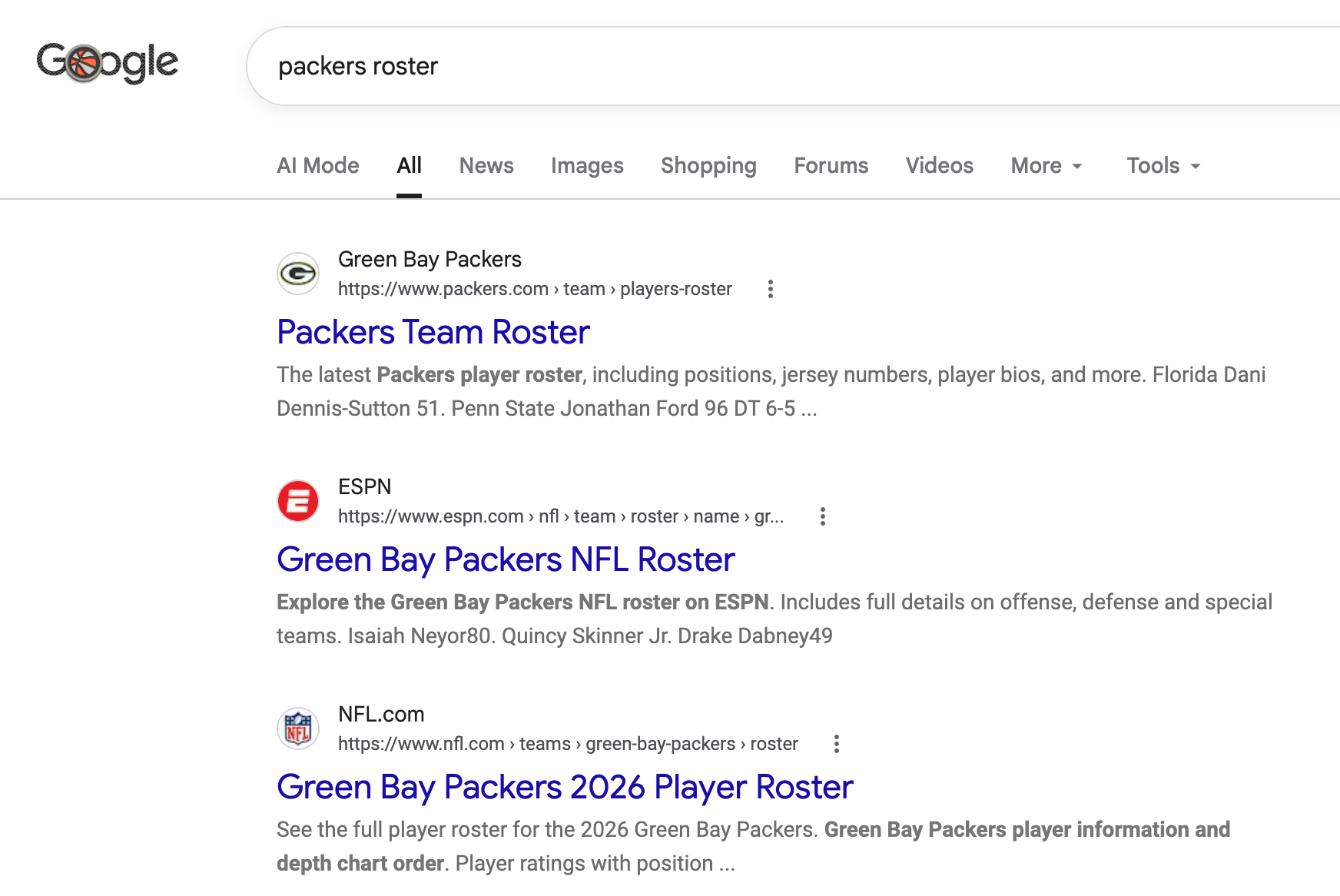The height and width of the screenshot is (896, 1340).
Task: Open three-dot menu for packers.com result
Action: pyautogui.click(x=771, y=289)
